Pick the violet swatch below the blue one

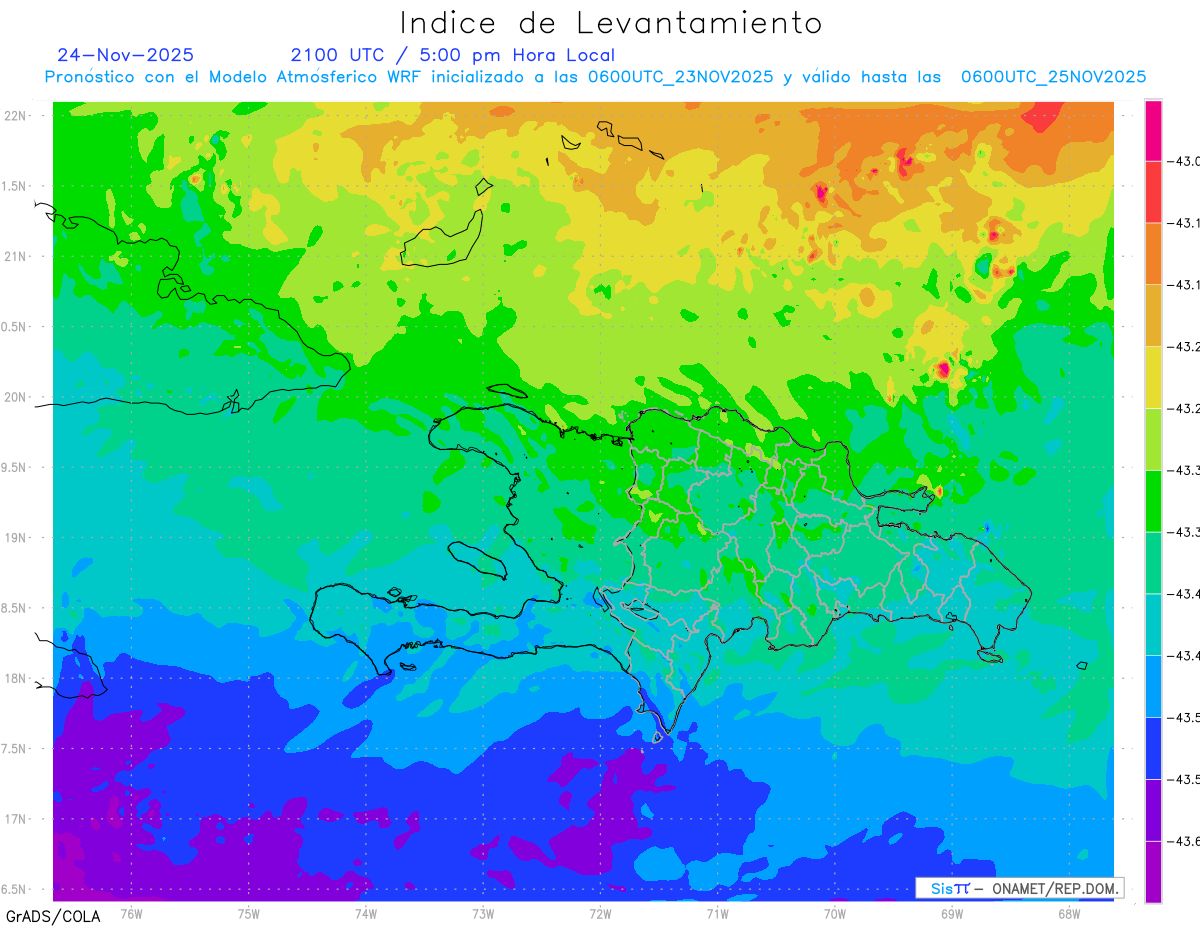[1153, 809]
